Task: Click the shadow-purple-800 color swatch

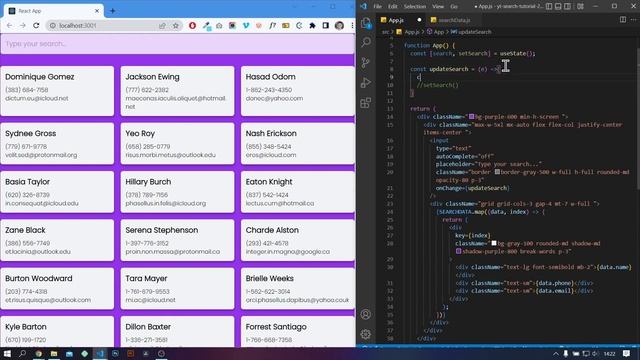Action: pos(458,251)
